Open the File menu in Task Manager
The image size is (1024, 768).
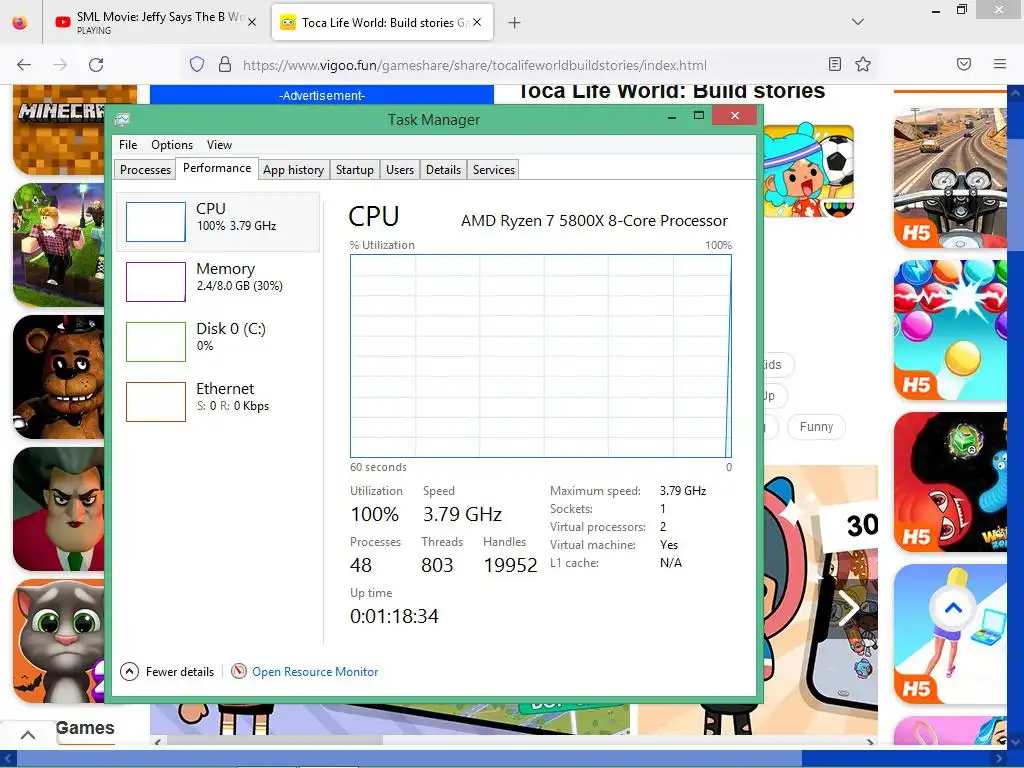tap(128, 144)
